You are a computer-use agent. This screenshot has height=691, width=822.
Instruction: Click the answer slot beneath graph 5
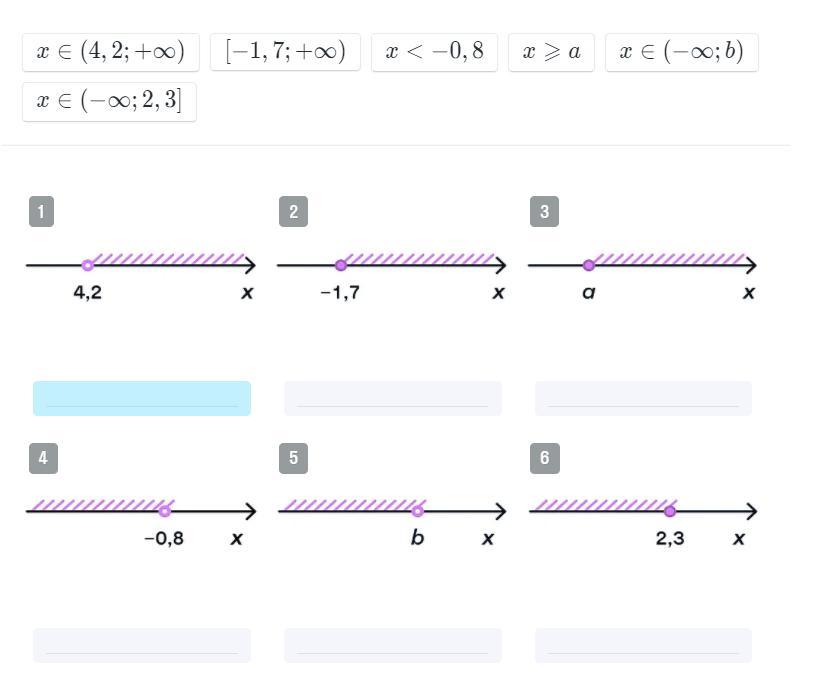click(393, 645)
